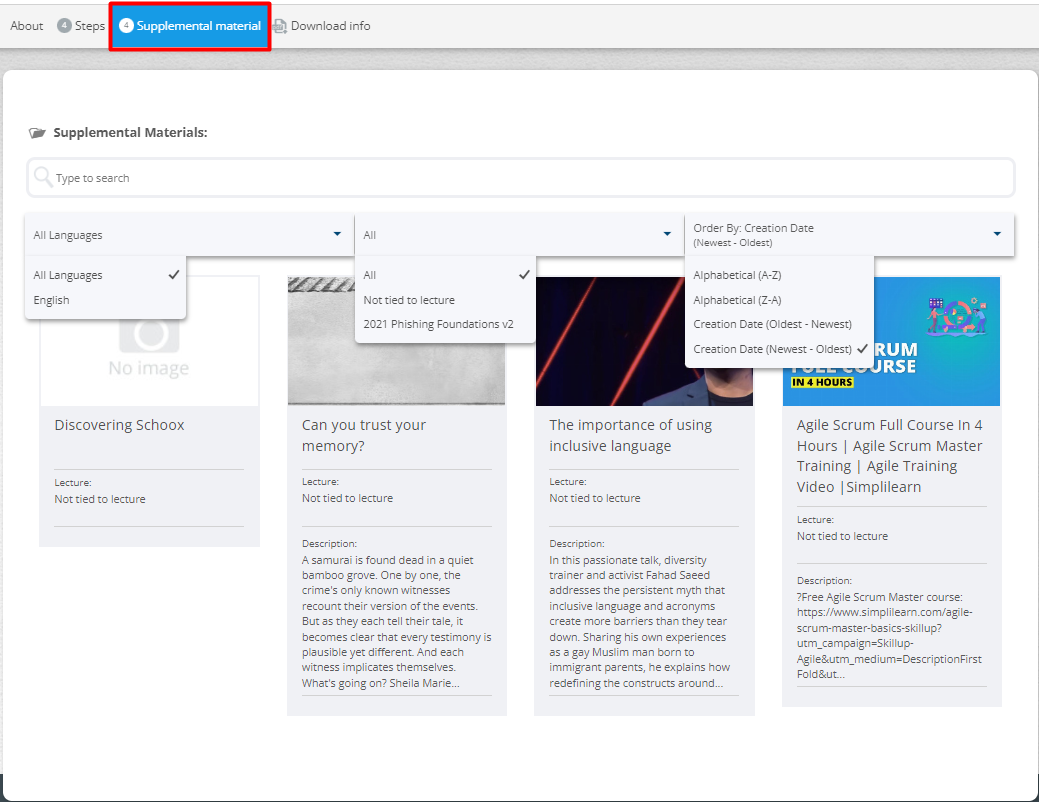Click the arrow of the Order By dropdown
Screen dimensions: 1039x802
(997, 234)
